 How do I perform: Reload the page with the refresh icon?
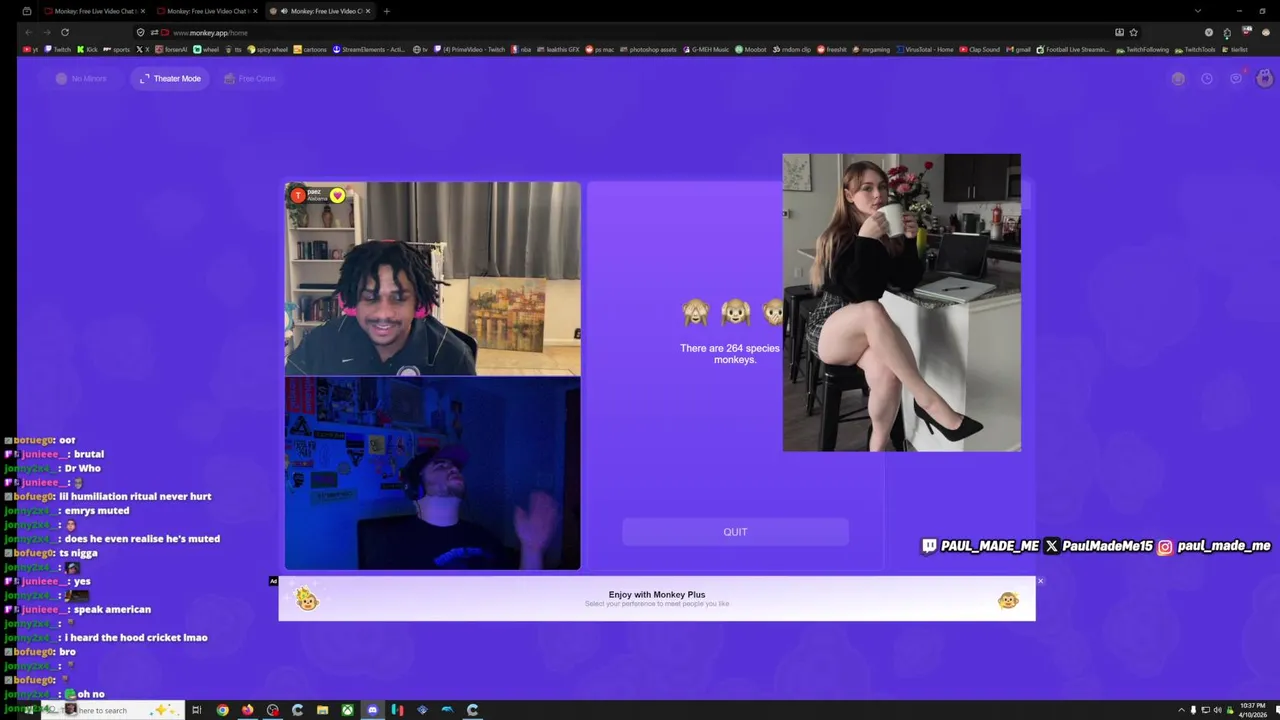pyautogui.click(x=65, y=32)
